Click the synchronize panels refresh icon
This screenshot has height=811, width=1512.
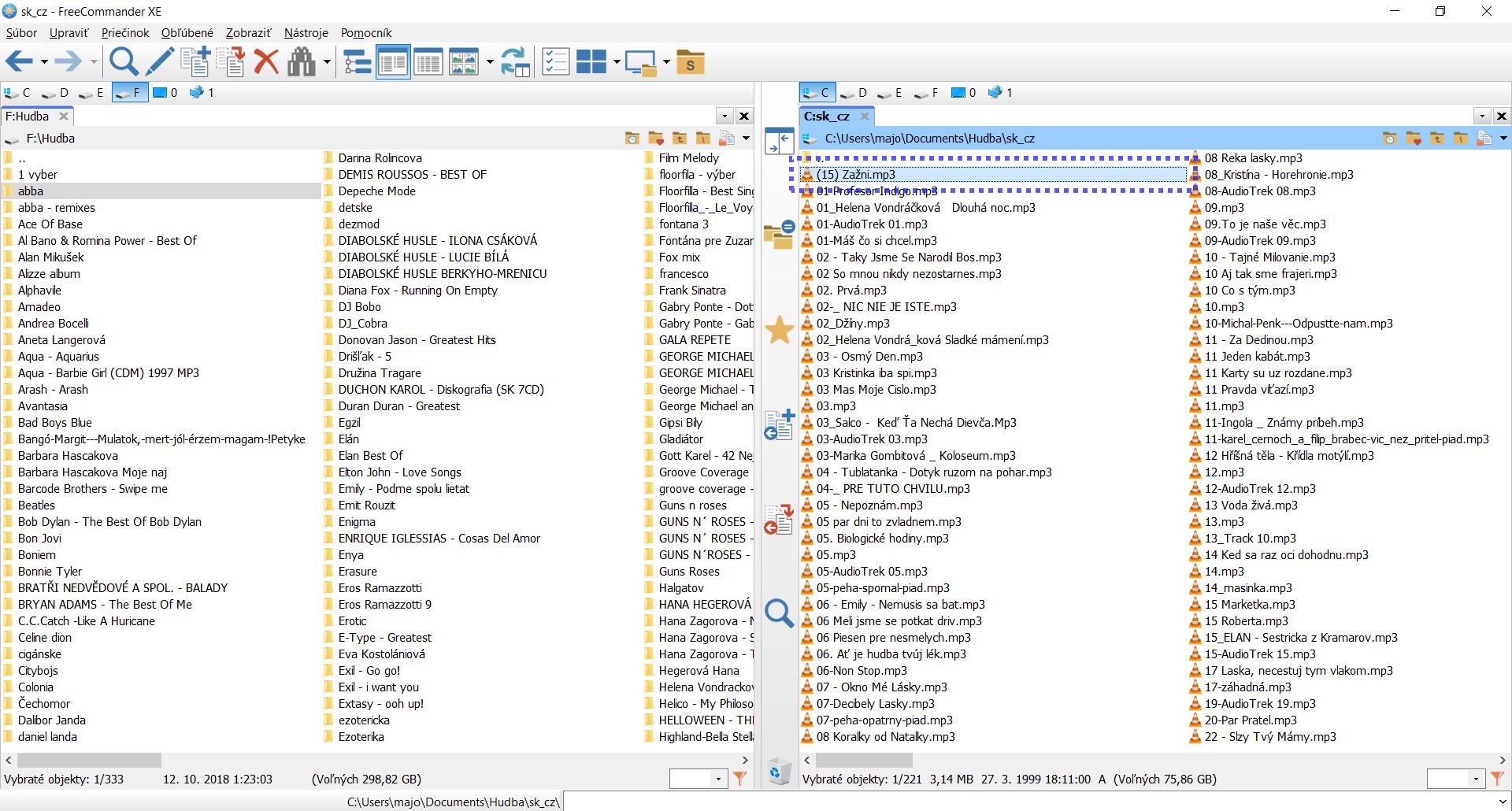point(516,61)
